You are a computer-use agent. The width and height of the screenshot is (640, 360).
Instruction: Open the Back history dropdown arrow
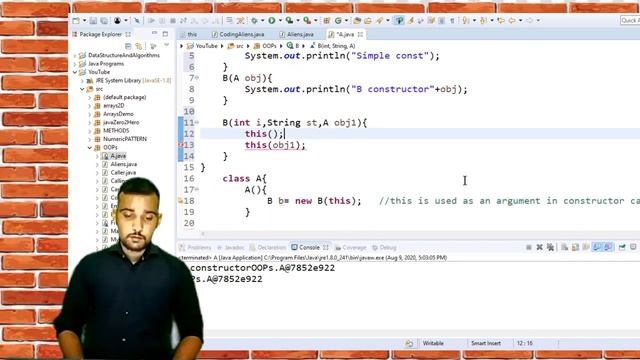(520, 20)
